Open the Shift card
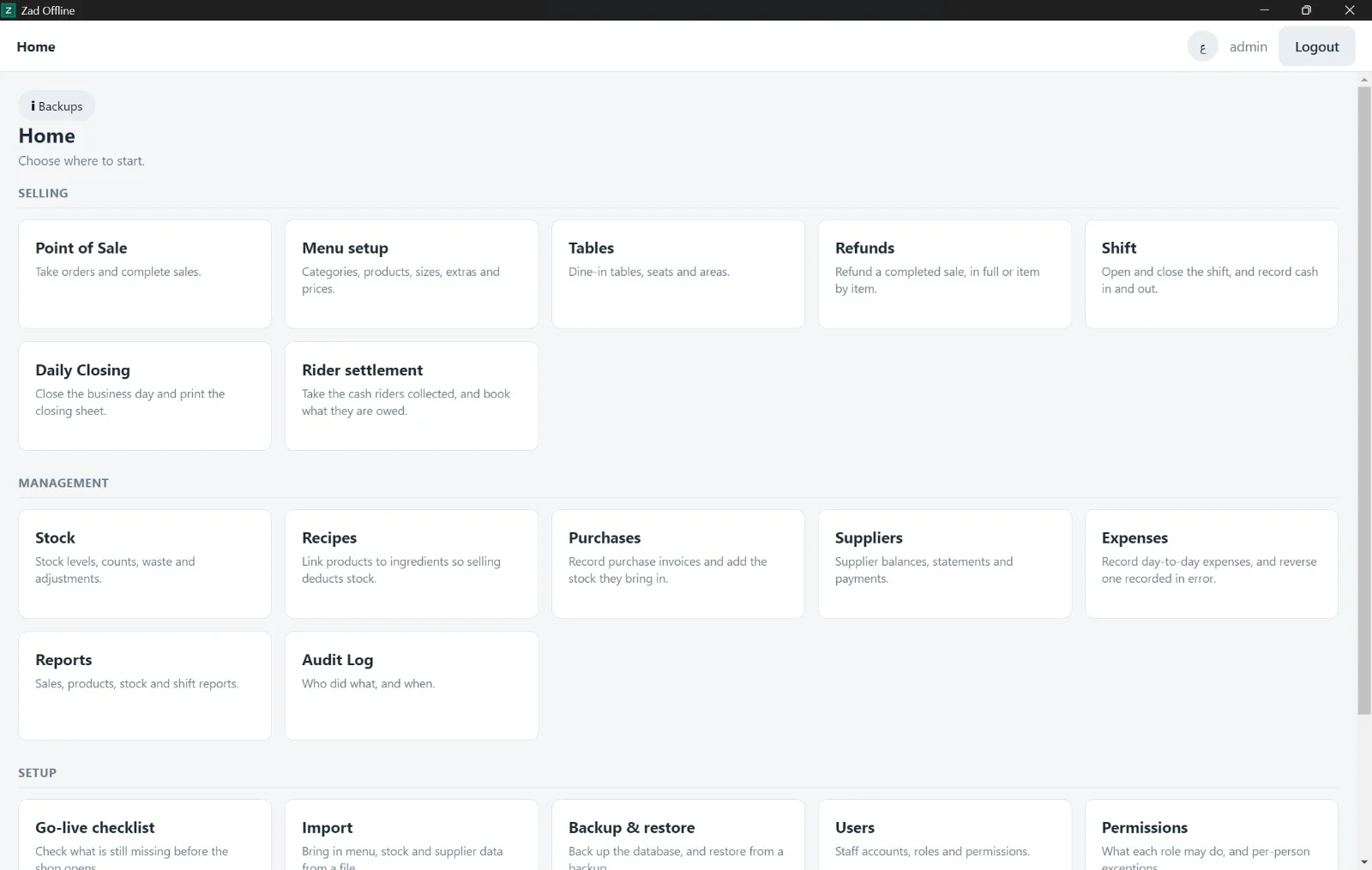This screenshot has height=870, width=1372. [x=1211, y=274]
